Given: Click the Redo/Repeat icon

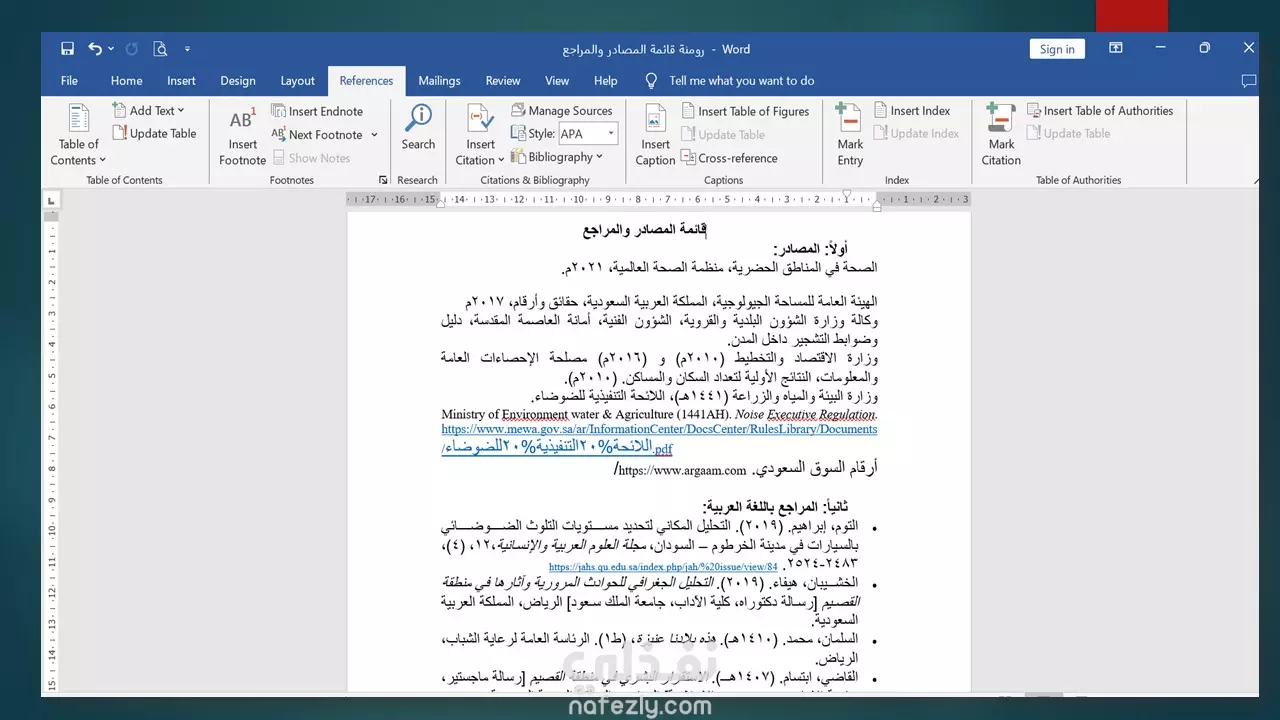Looking at the screenshot, I should click(x=133, y=48).
